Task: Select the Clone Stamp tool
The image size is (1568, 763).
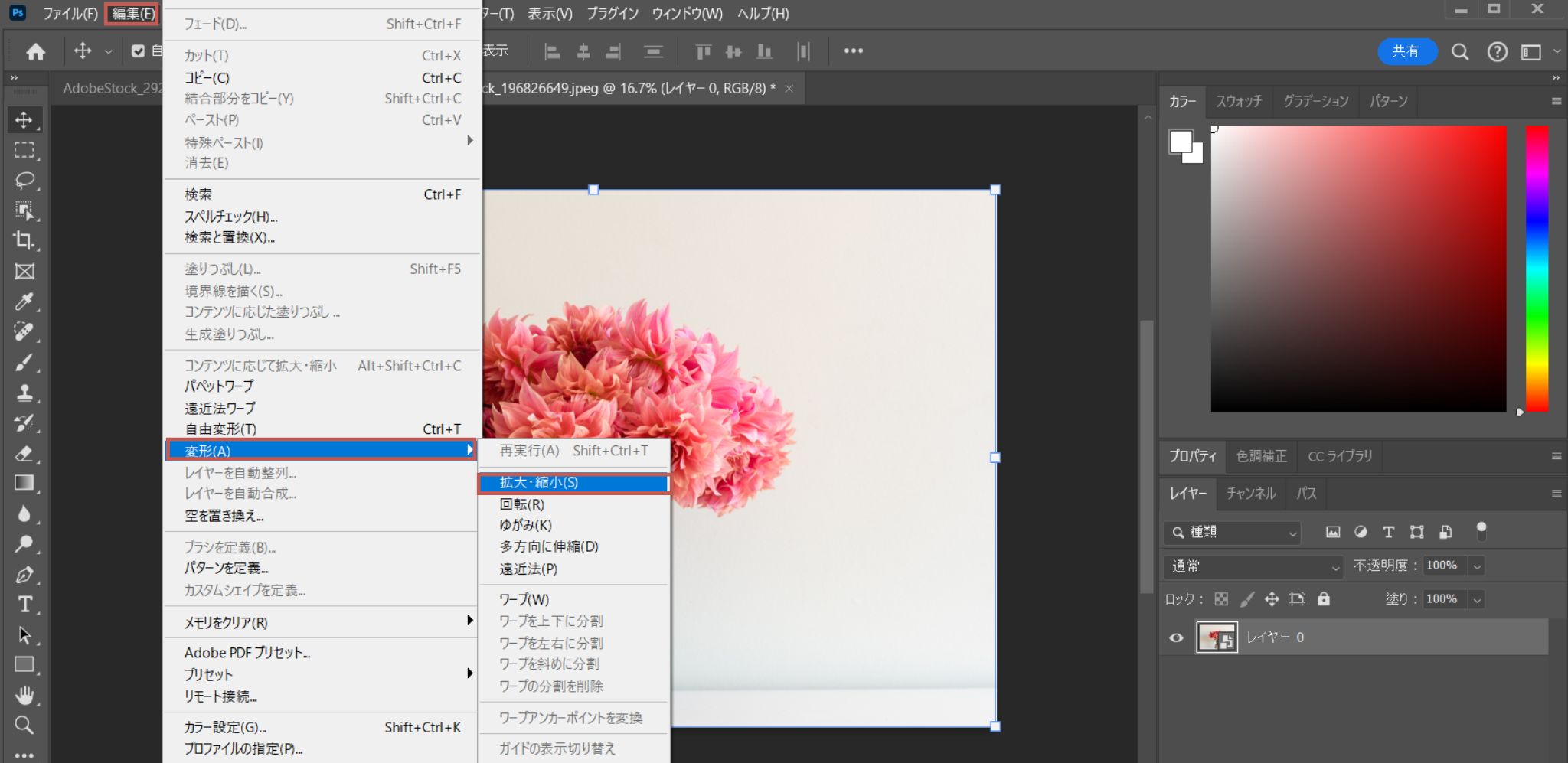Action: (x=24, y=393)
